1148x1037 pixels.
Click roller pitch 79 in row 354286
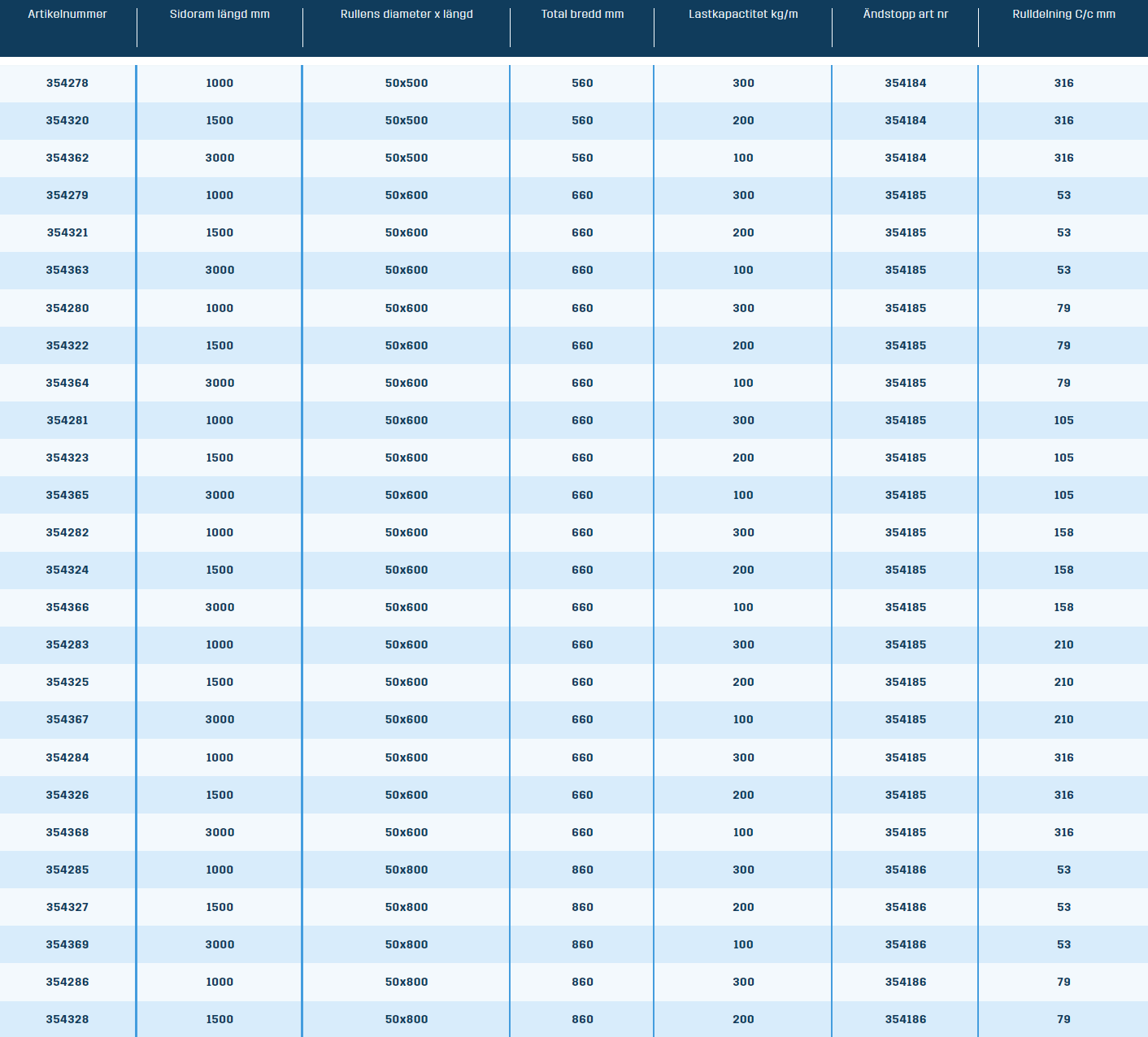1063,982
